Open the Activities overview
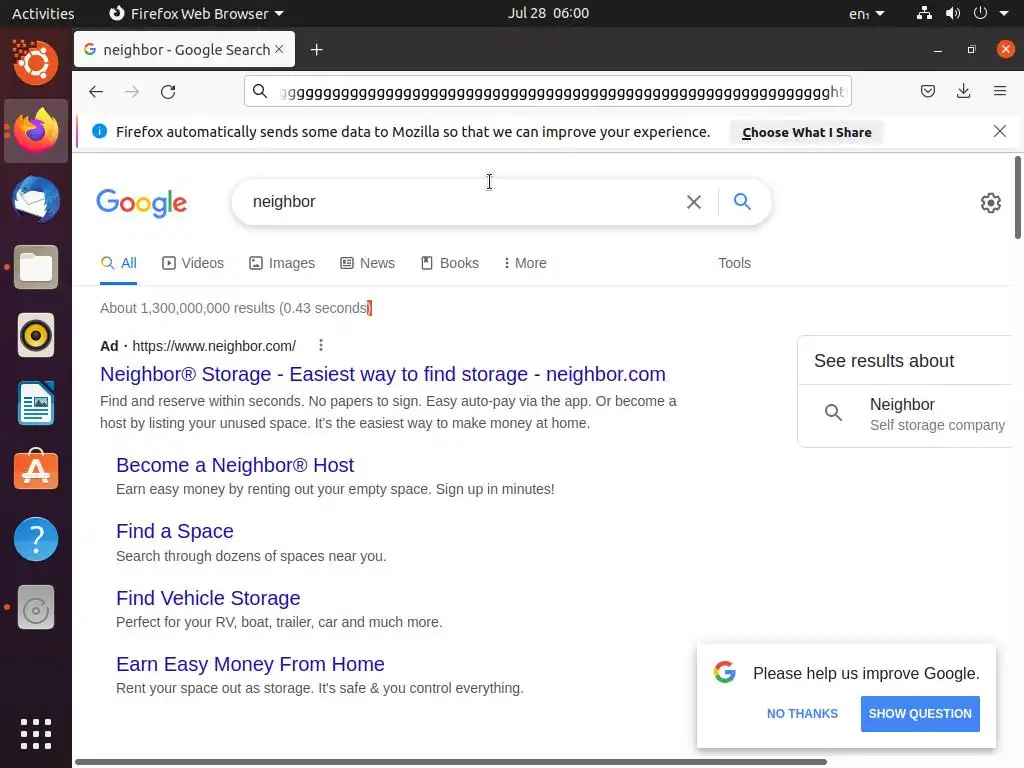This screenshot has height=768, width=1024. (x=43, y=13)
